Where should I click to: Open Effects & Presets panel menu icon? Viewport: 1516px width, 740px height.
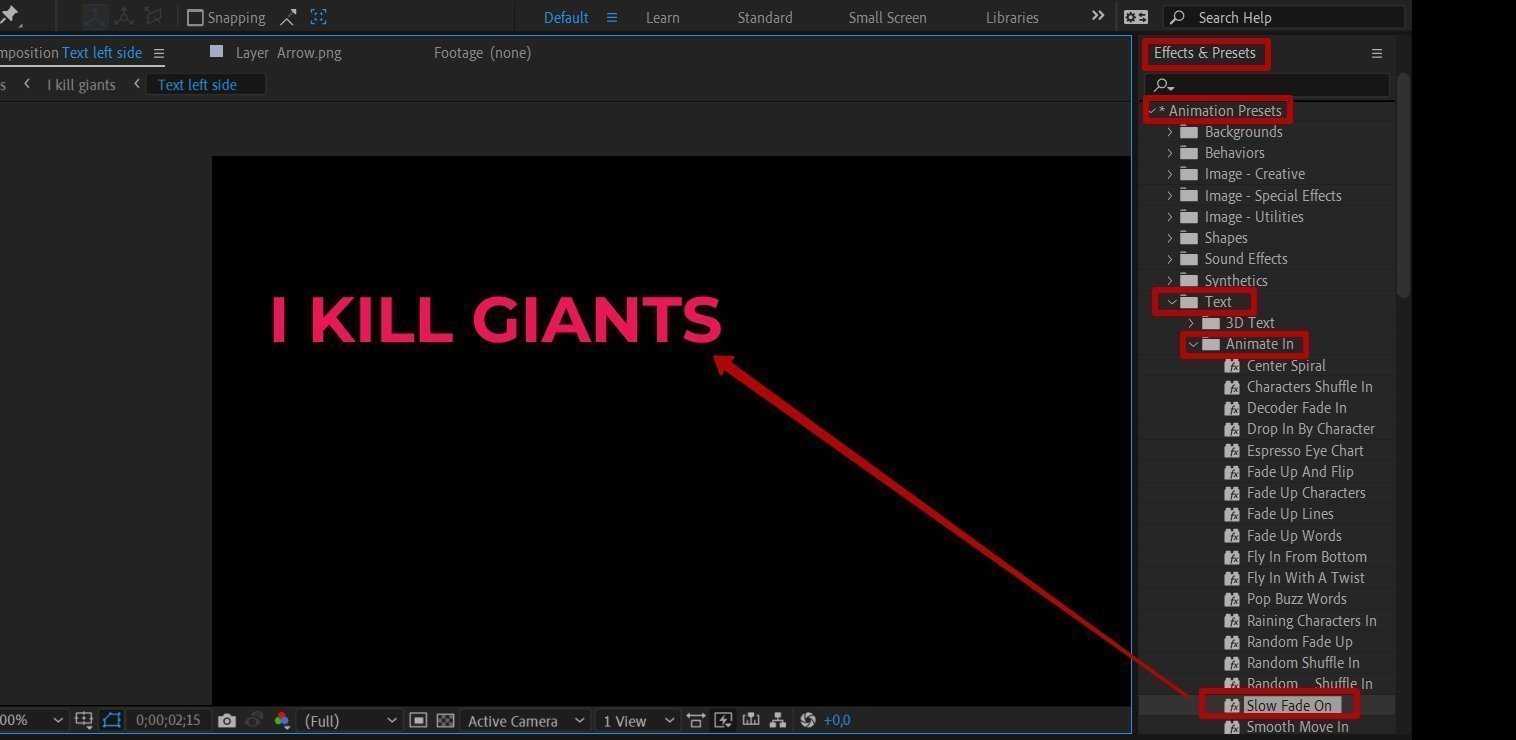coord(1376,53)
